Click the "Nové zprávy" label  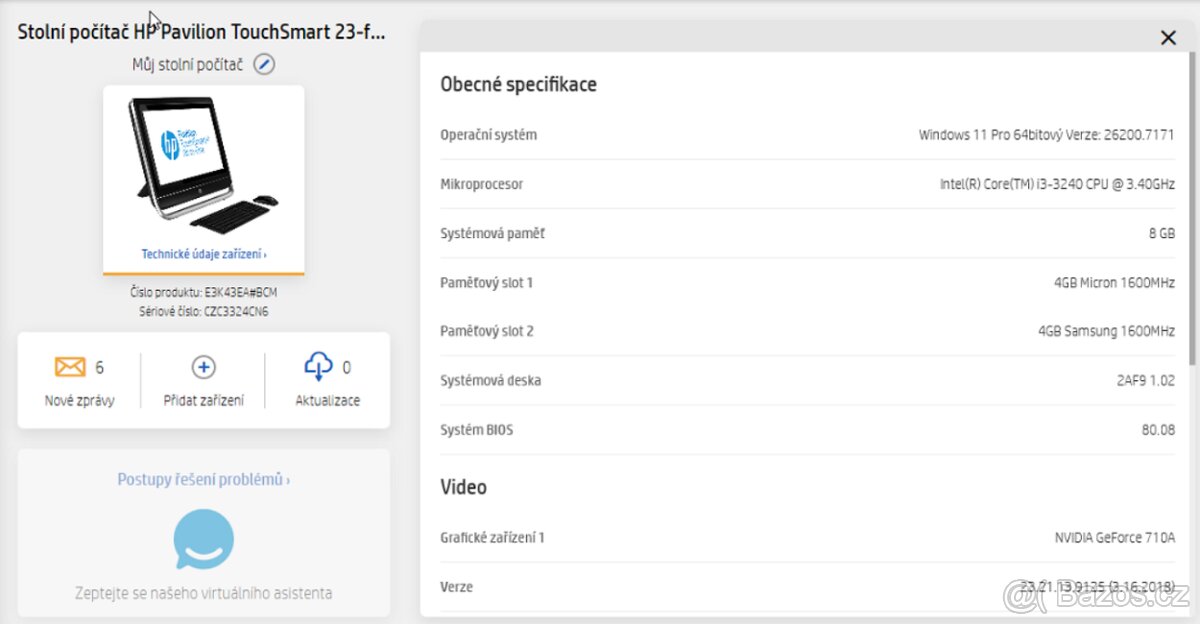79,401
